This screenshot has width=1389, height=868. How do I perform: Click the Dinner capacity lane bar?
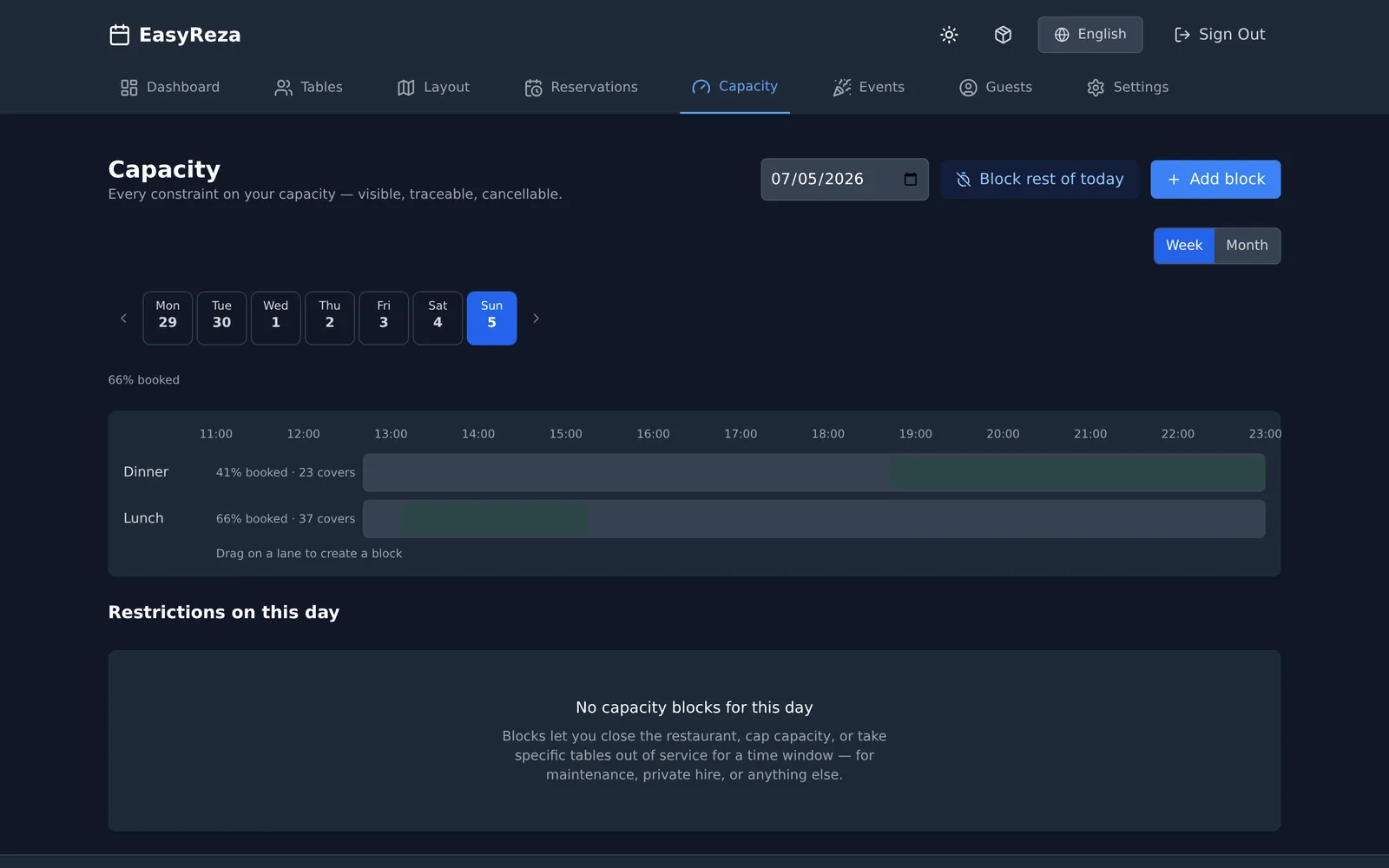[813, 473]
